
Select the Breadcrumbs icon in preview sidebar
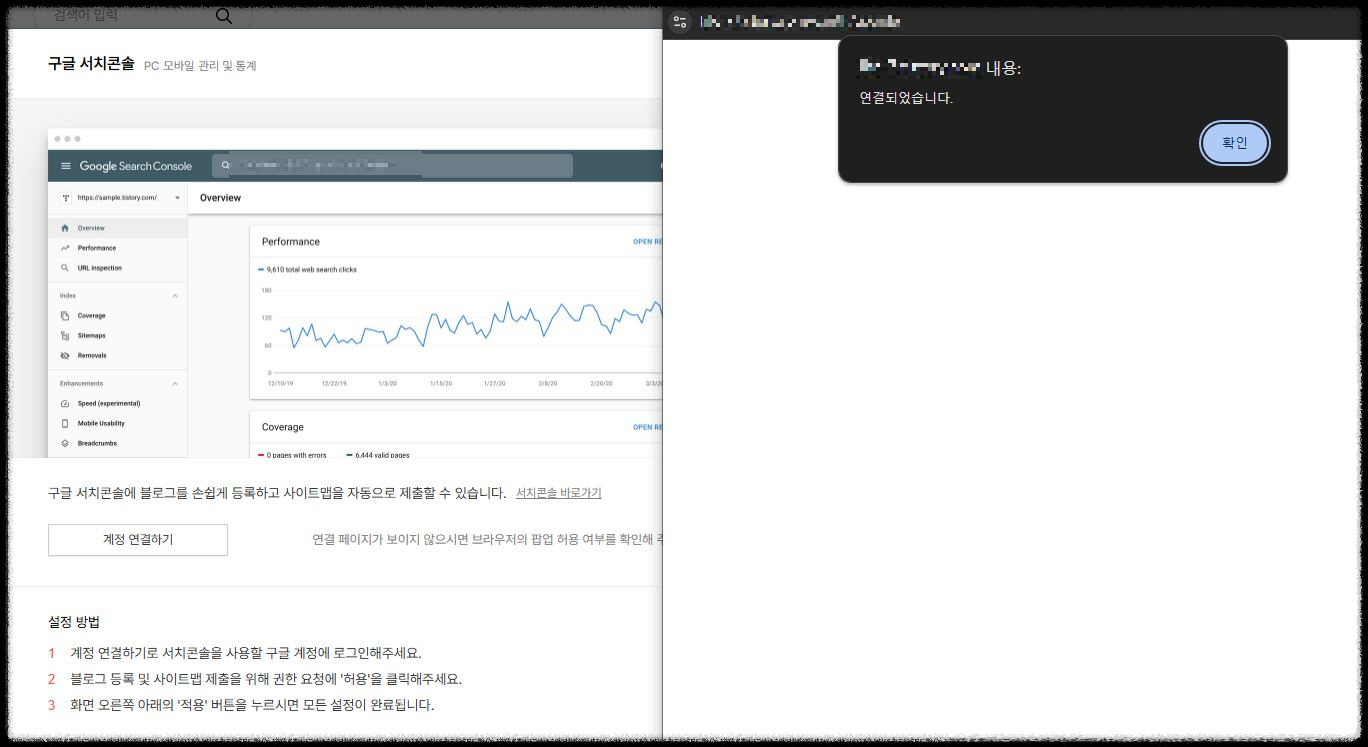point(65,443)
